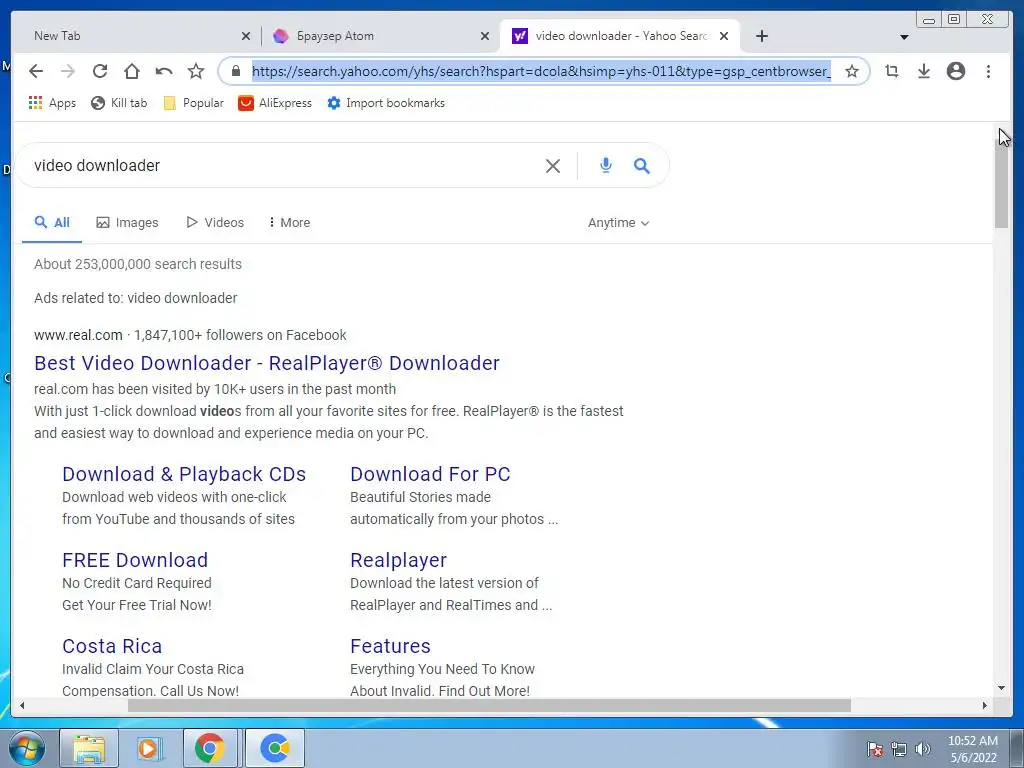Viewport: 1024px width, 768px height.
Task: Click Import bookmarks gear item
Action: point(386,103)
